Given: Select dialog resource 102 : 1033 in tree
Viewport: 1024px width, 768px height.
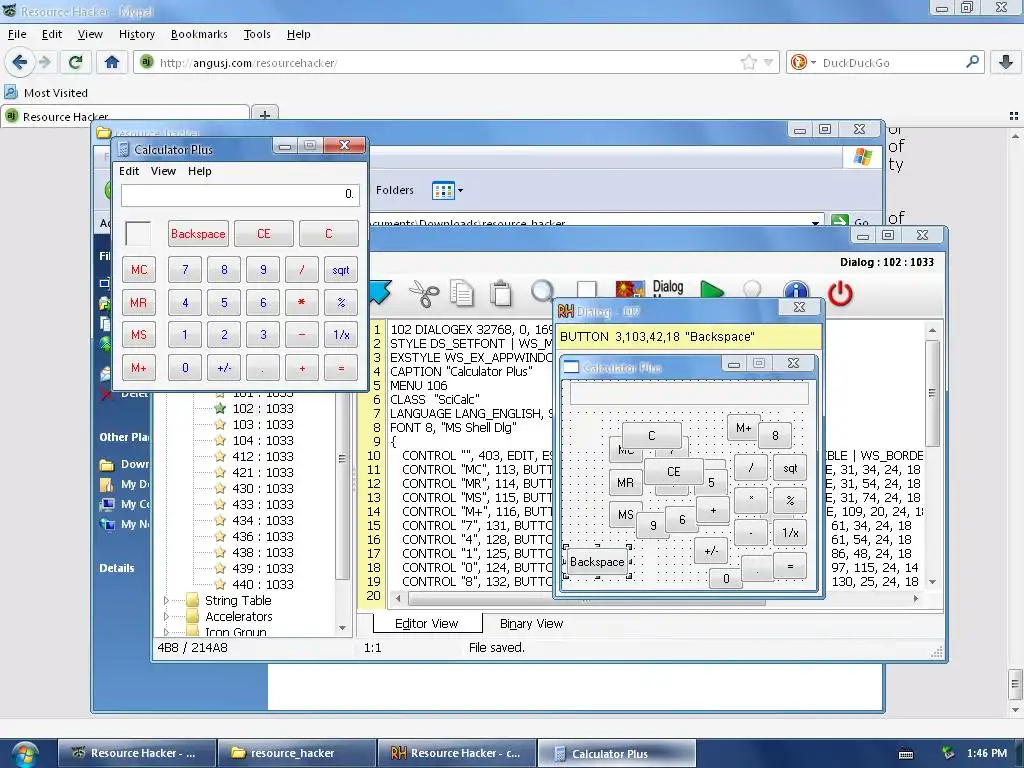Looking at the screenshot, I should (x=263, y=408).
